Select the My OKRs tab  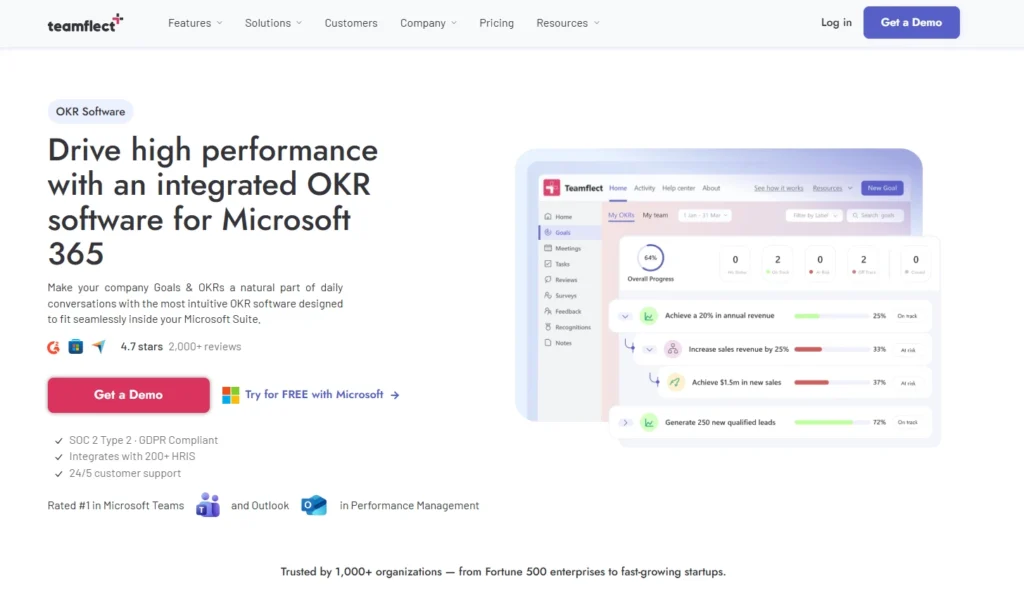(x=621, y=215)
